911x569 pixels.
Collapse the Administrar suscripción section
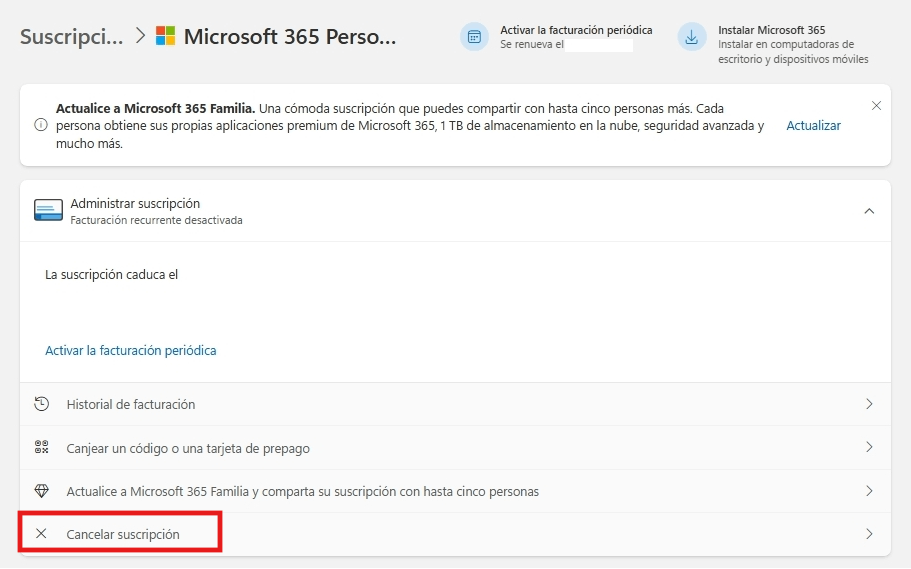[x=869, y=211]
